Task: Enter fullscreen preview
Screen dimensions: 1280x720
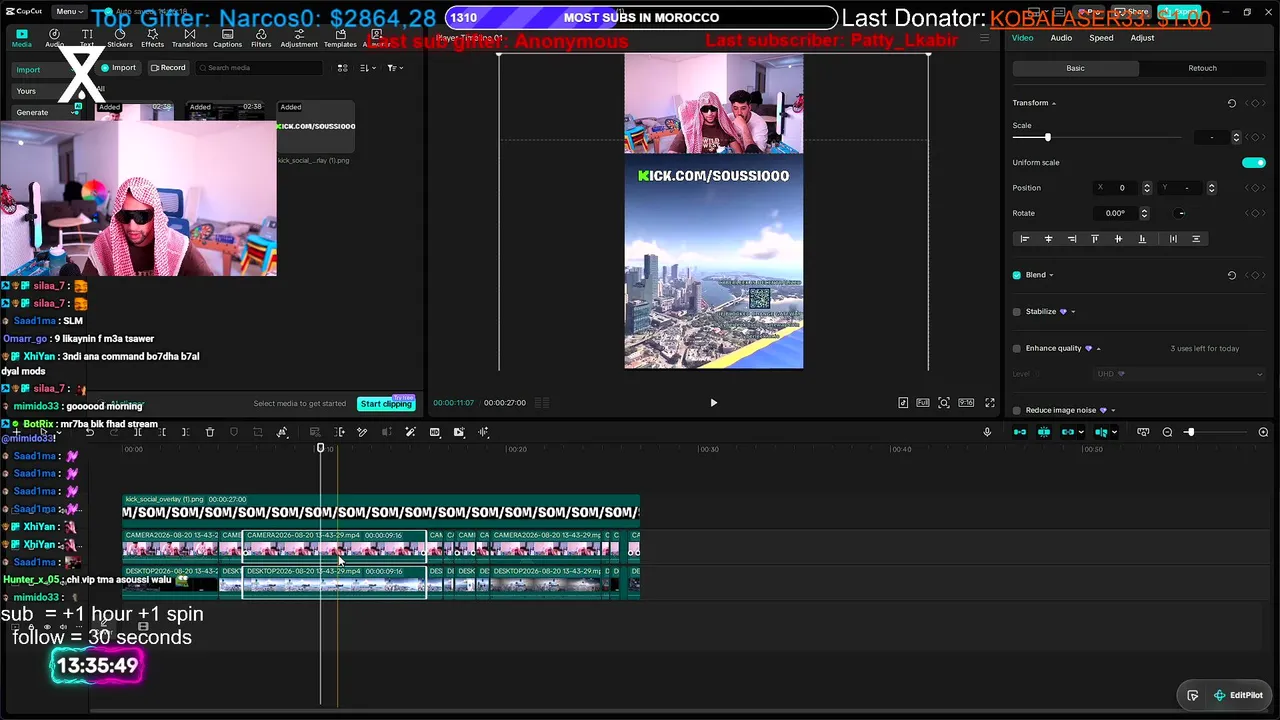Action: (990, 403)
